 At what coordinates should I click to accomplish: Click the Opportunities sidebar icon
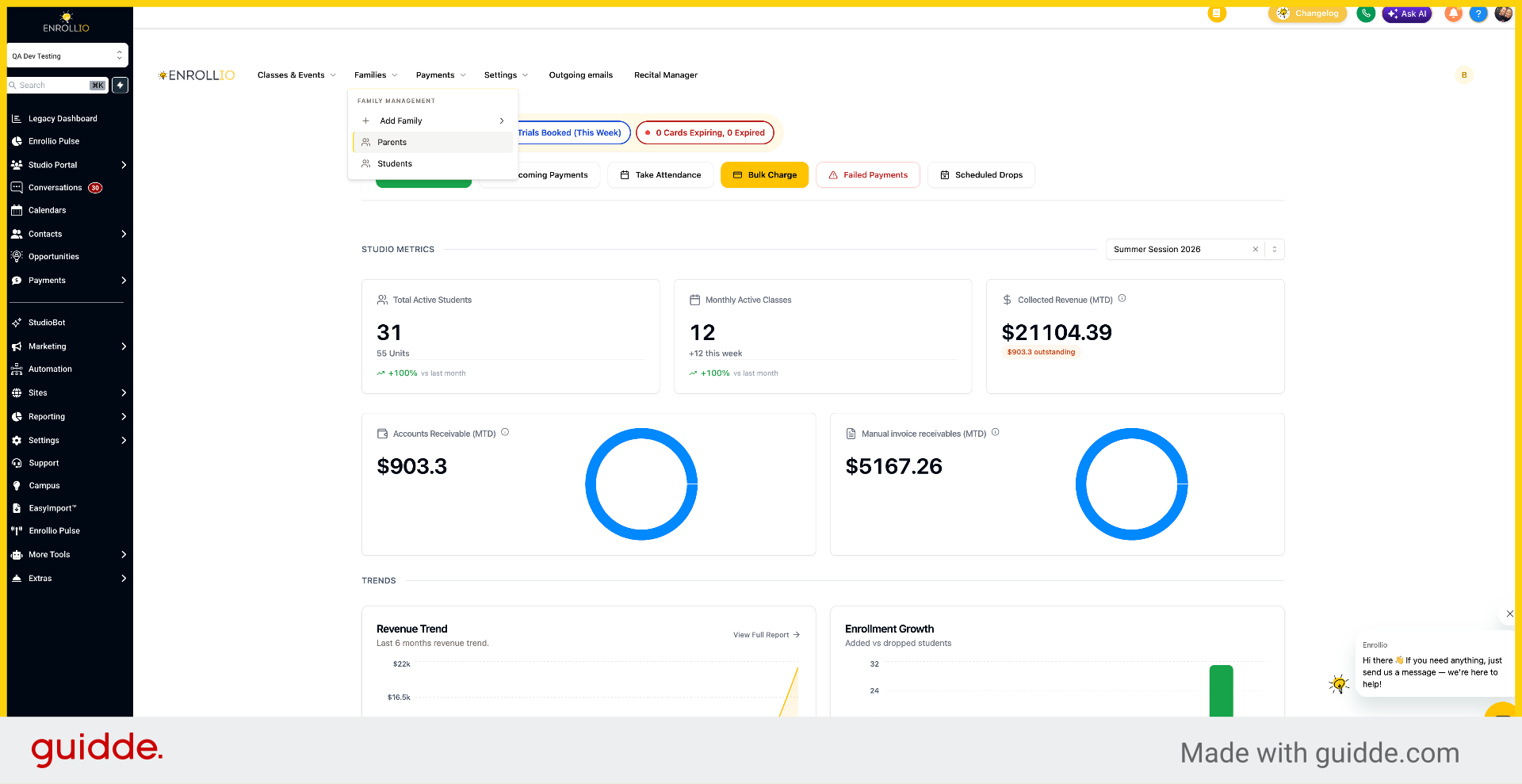(x=17, y=257)
